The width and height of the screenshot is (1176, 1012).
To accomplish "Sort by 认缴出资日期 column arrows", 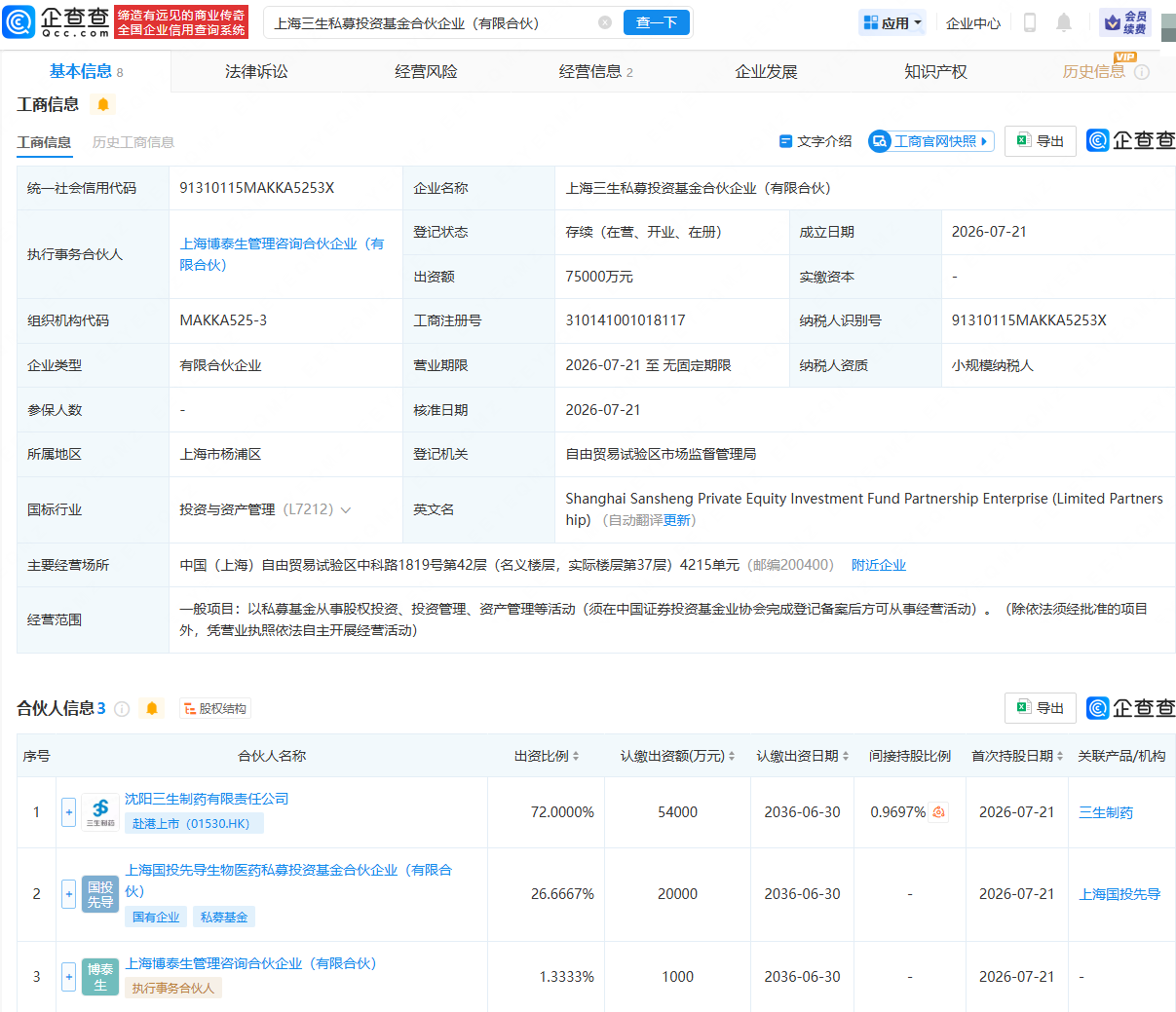I will click(x=846, y=756).
